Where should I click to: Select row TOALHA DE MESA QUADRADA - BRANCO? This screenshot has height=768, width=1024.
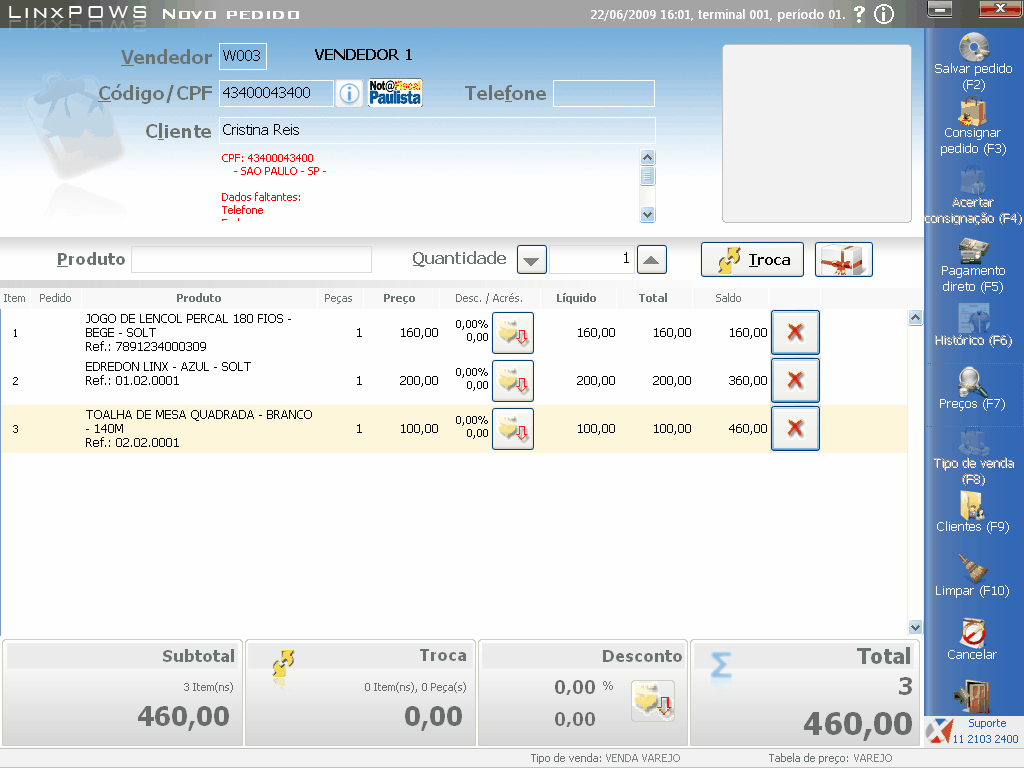(454, 428)
